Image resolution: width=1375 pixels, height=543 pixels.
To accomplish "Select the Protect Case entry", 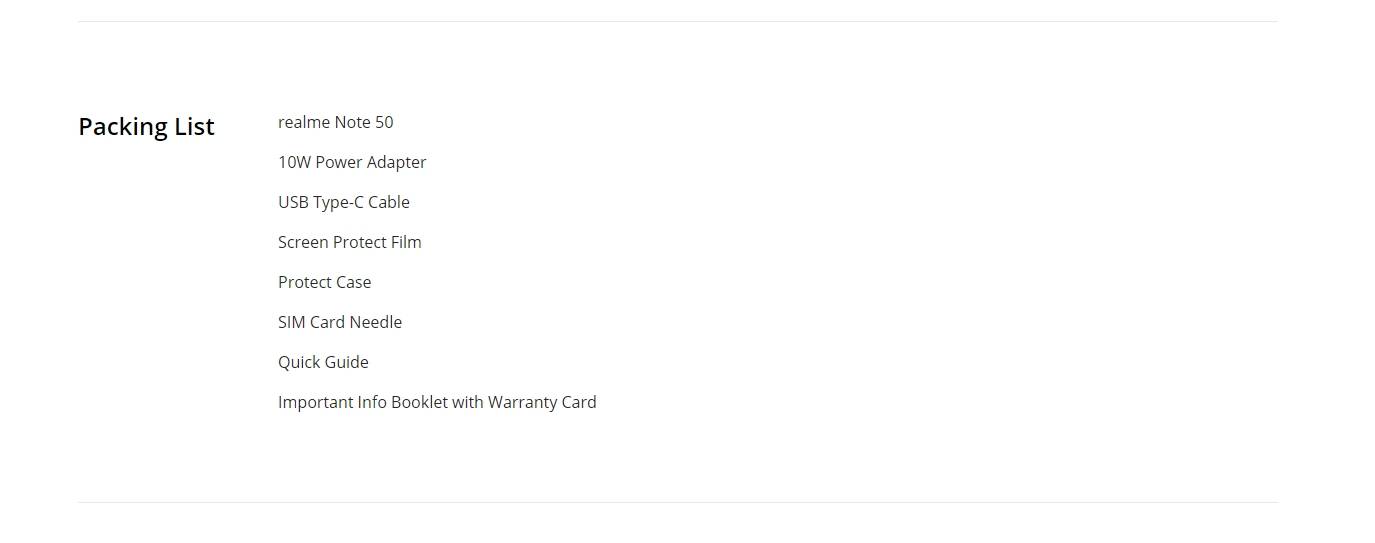I will 325,282.
